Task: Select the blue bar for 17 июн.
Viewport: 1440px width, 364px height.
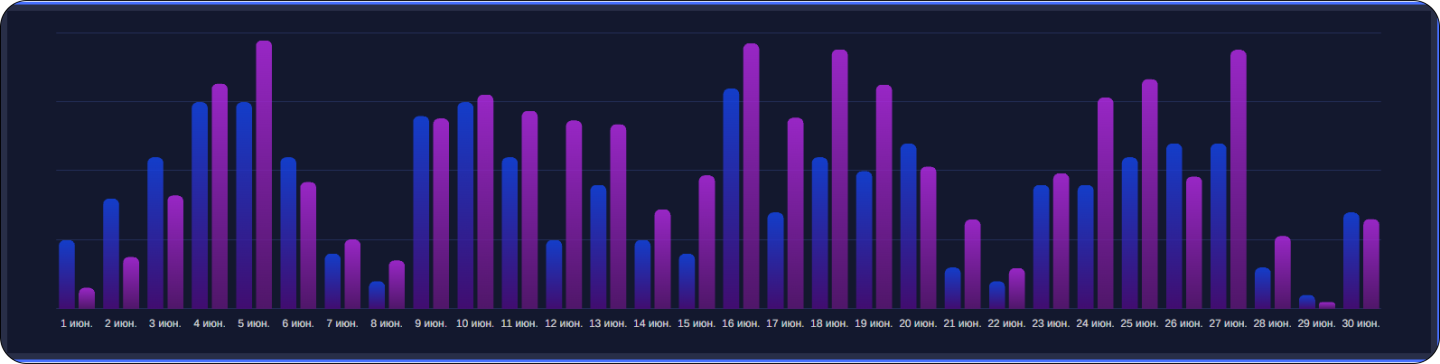Action: click(x=775, y=260)
